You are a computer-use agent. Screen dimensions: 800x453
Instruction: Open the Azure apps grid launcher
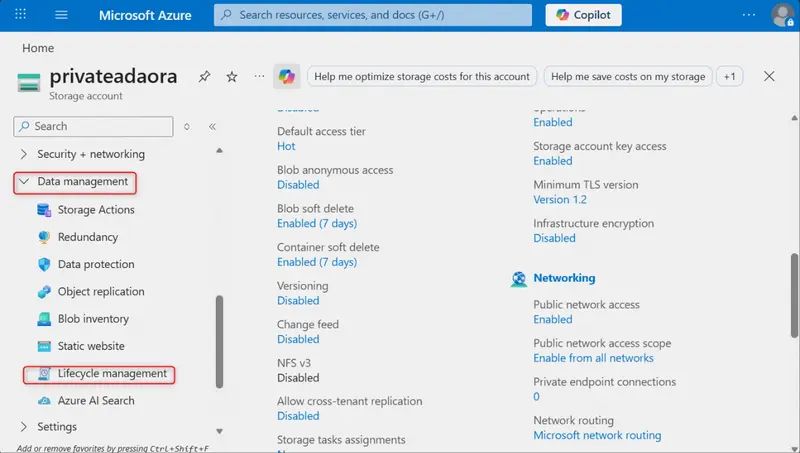[x=20, y=14]
